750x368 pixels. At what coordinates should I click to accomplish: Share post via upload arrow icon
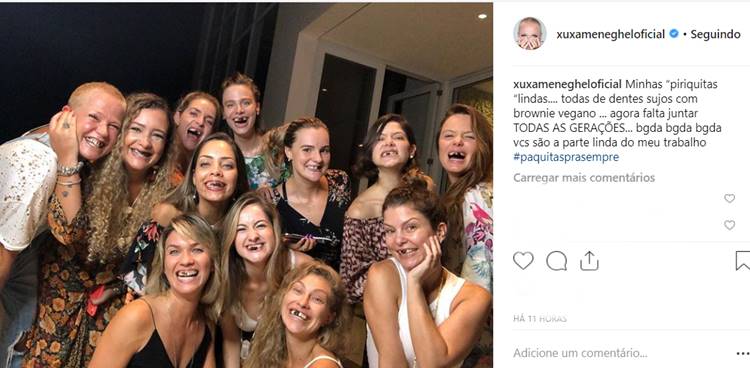point(589,261)
